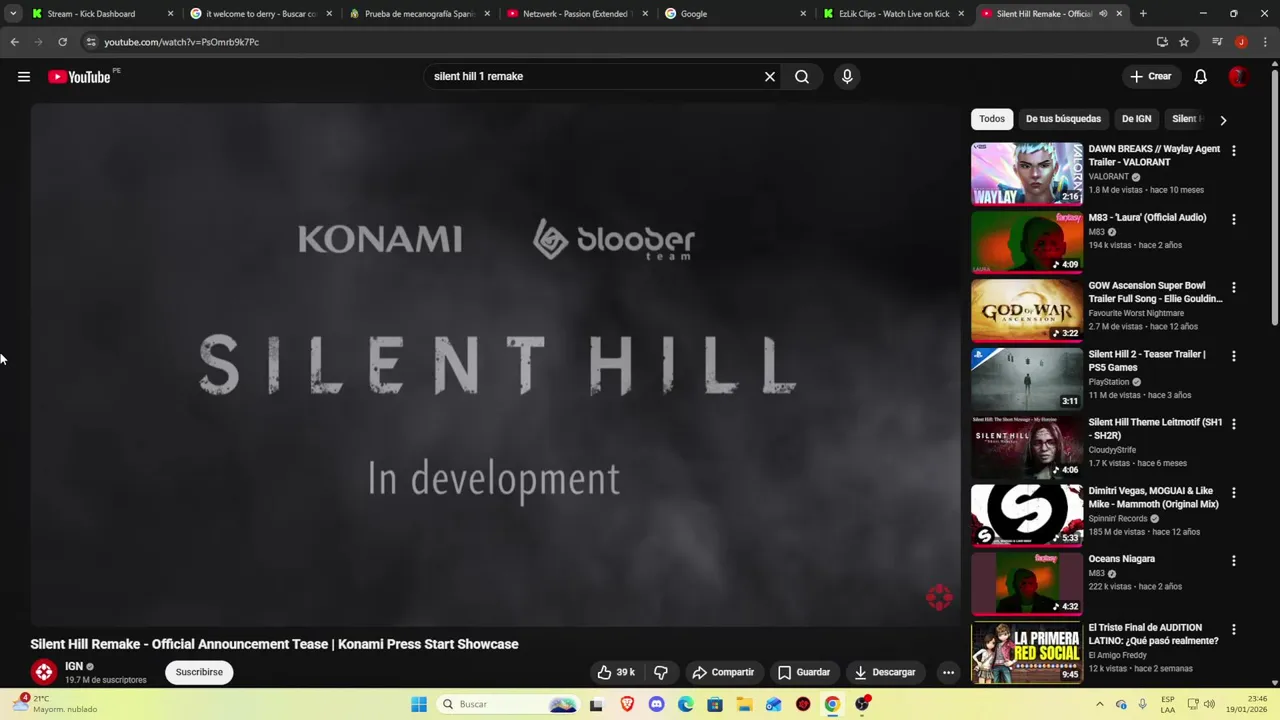Subscribe to IGN with Suscribirse
The height and width of the screenshot is (720, 1280).
(x=199, y=672)
